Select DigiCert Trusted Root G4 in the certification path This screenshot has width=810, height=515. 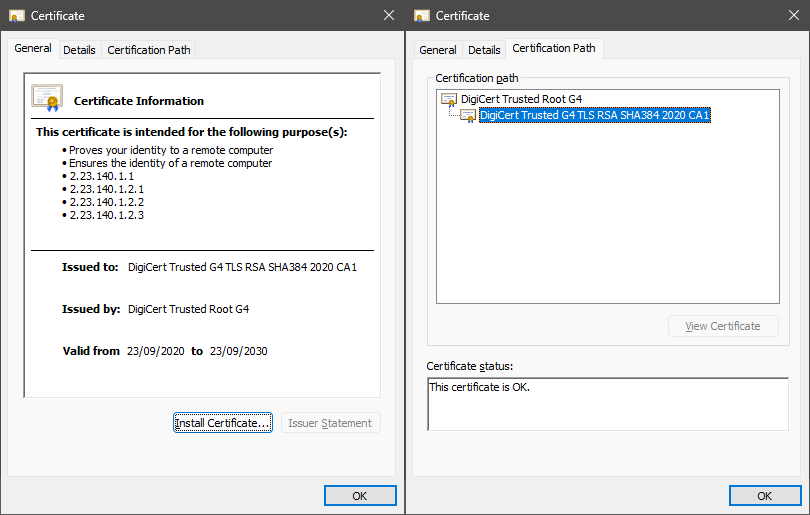click(521, 99)
